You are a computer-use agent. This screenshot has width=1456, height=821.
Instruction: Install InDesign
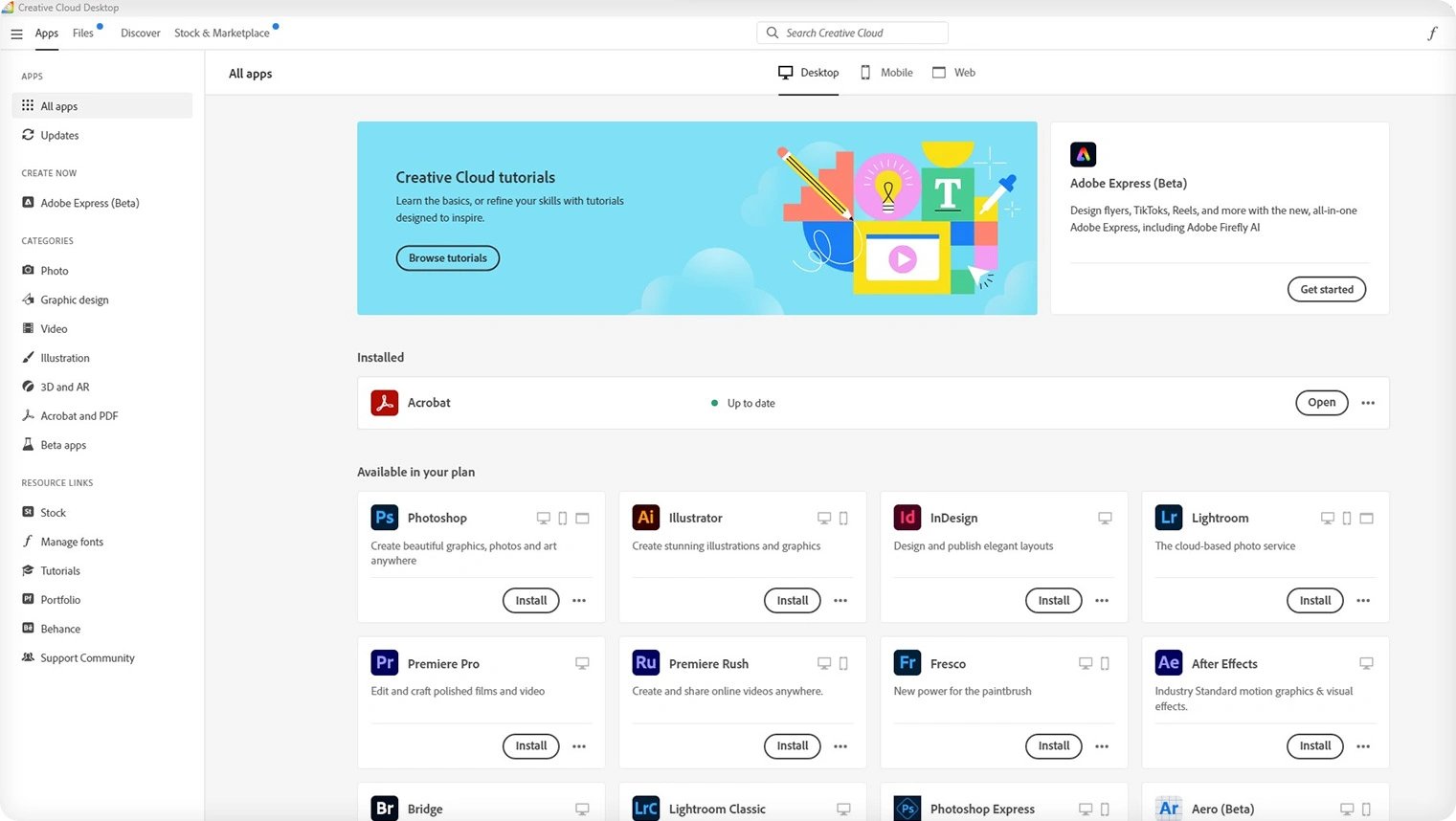(x=1053, y=601)
